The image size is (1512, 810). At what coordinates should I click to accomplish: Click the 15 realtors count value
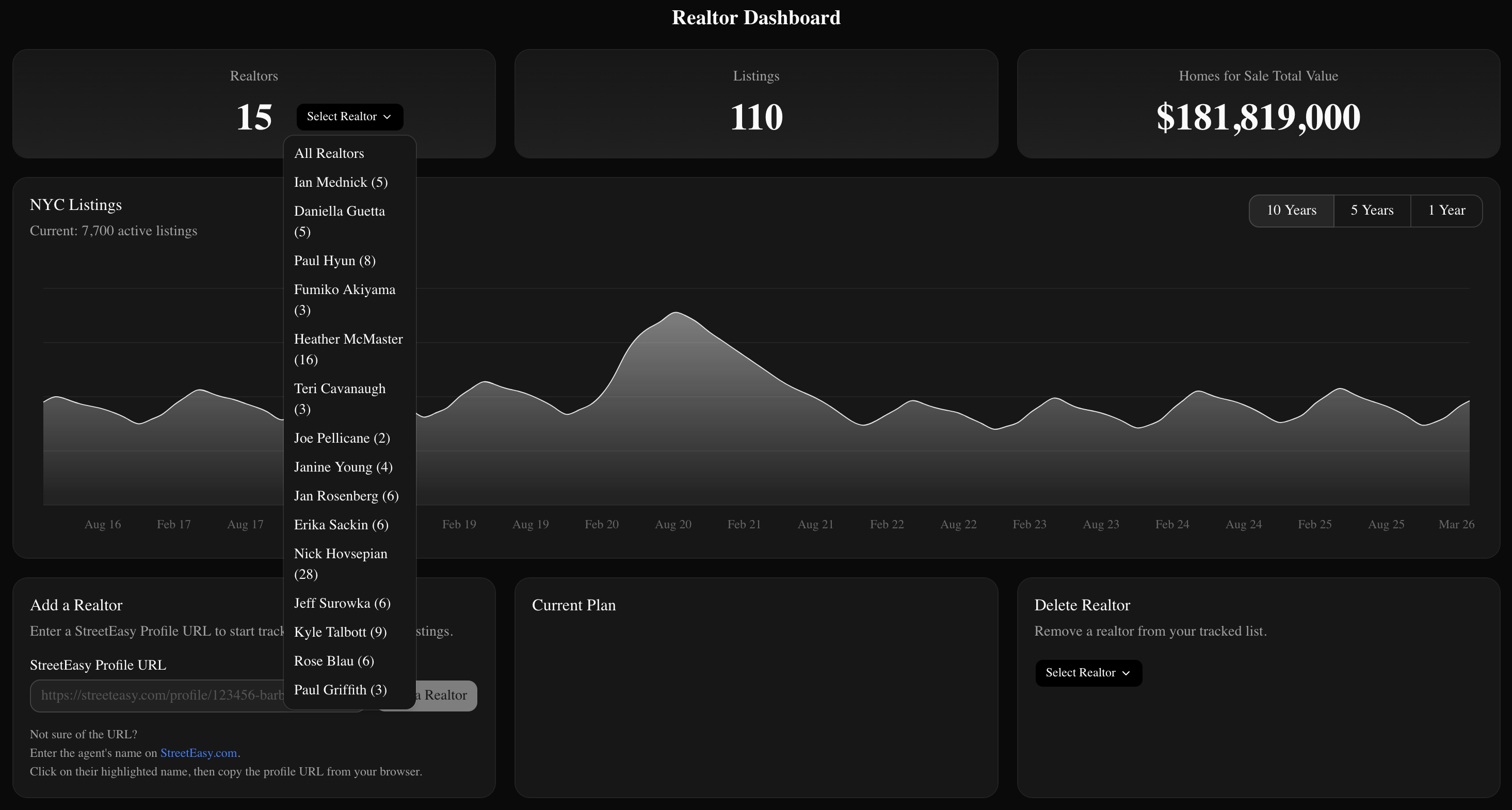pos(253,117)
